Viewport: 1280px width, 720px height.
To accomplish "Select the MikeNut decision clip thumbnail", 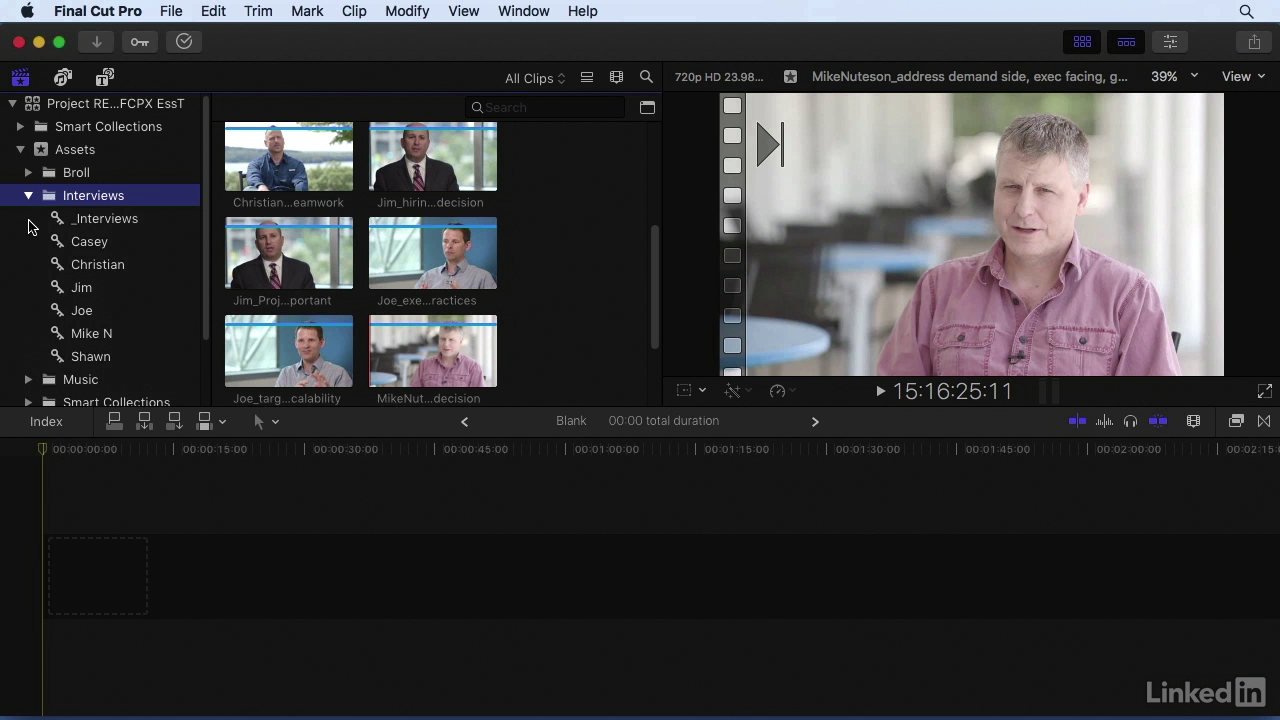I will [x=433, y=351].
